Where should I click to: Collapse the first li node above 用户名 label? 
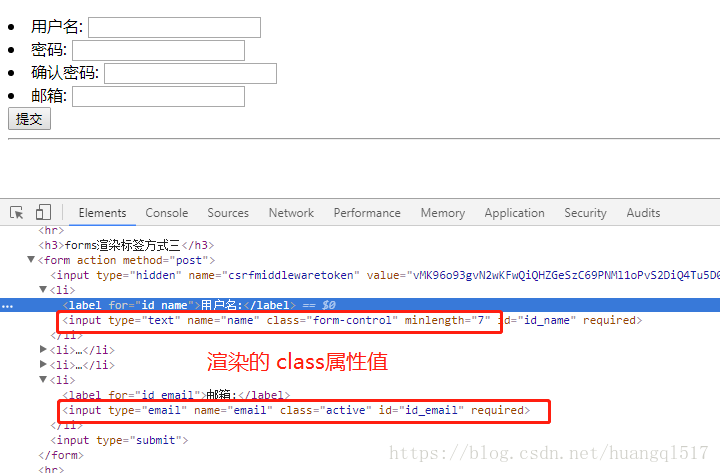(x=43, y=289)
